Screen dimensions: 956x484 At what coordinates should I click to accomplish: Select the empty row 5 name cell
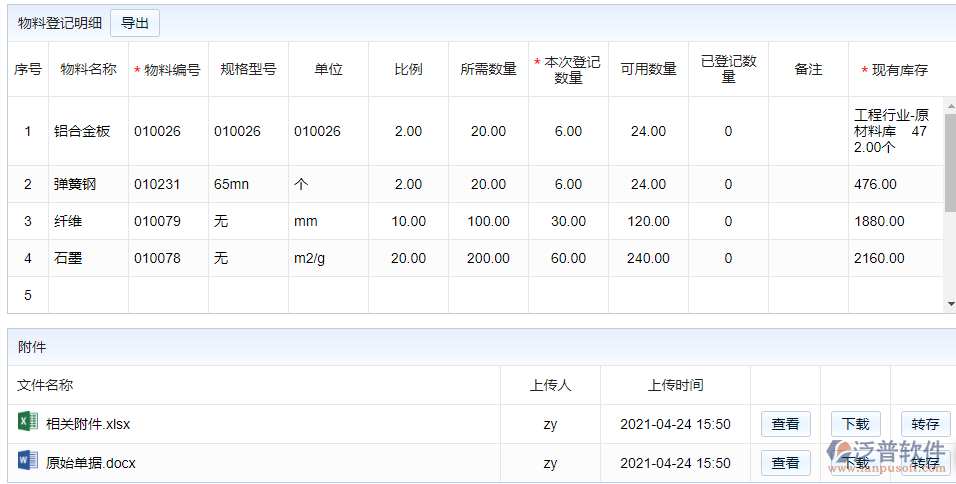click(x=88, y=295)
